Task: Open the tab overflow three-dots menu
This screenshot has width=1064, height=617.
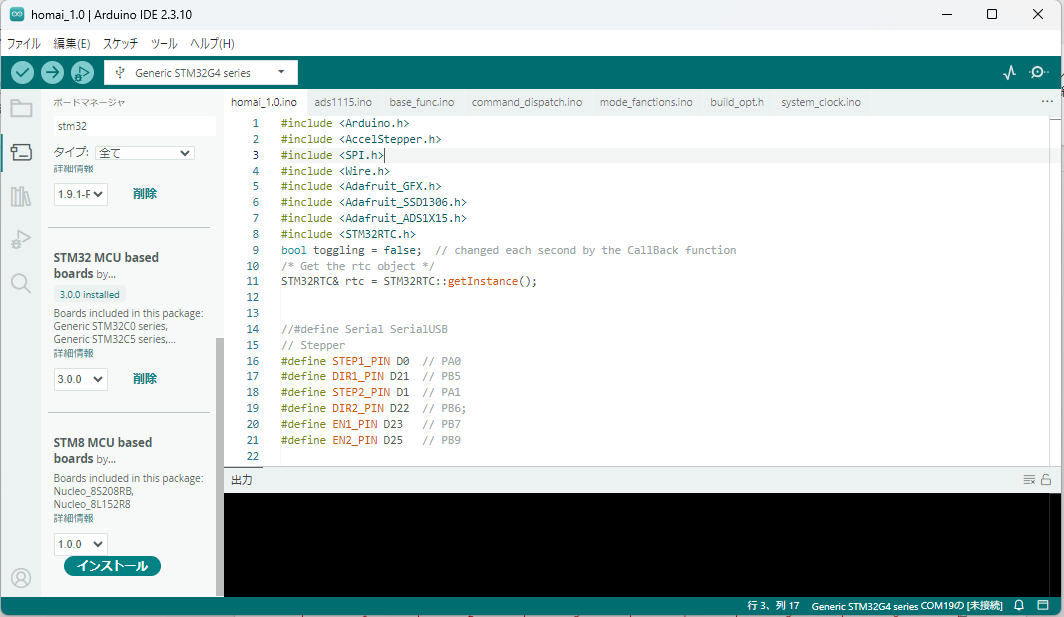Action: point(1047,102)
